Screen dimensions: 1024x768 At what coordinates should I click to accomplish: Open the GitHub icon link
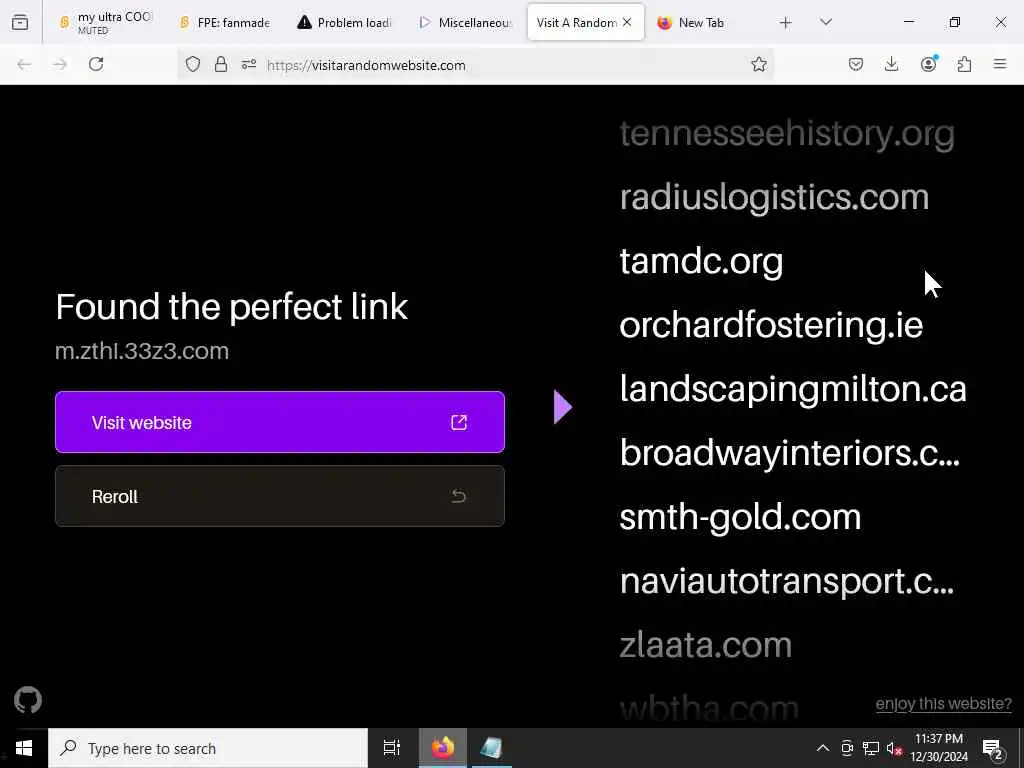(x=27, y=700)
